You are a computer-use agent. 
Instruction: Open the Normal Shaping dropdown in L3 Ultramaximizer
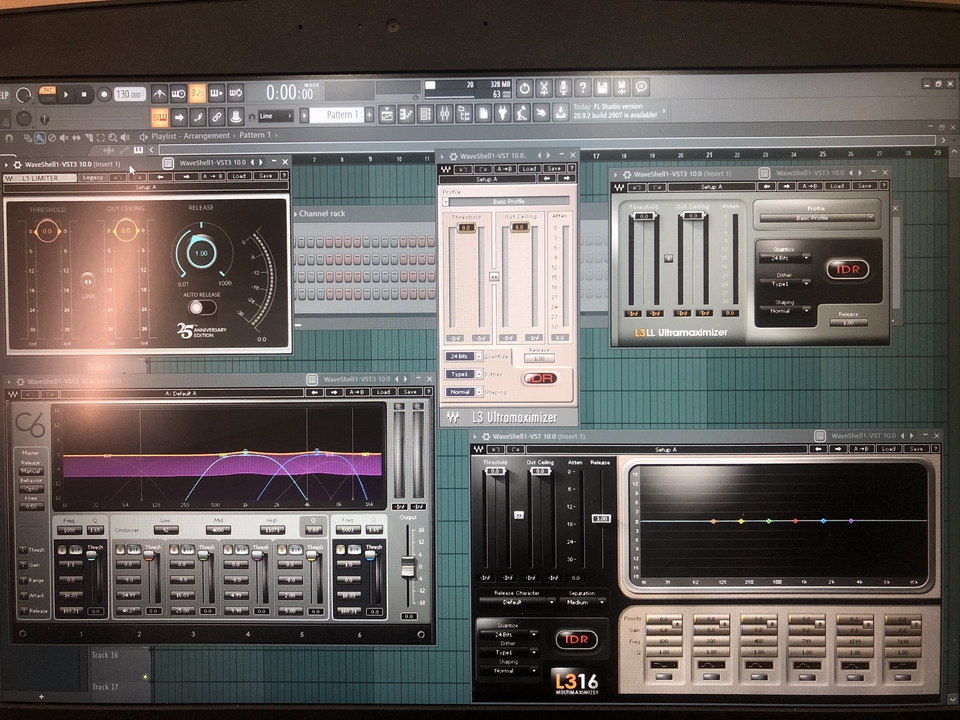(x=463, y=392)
